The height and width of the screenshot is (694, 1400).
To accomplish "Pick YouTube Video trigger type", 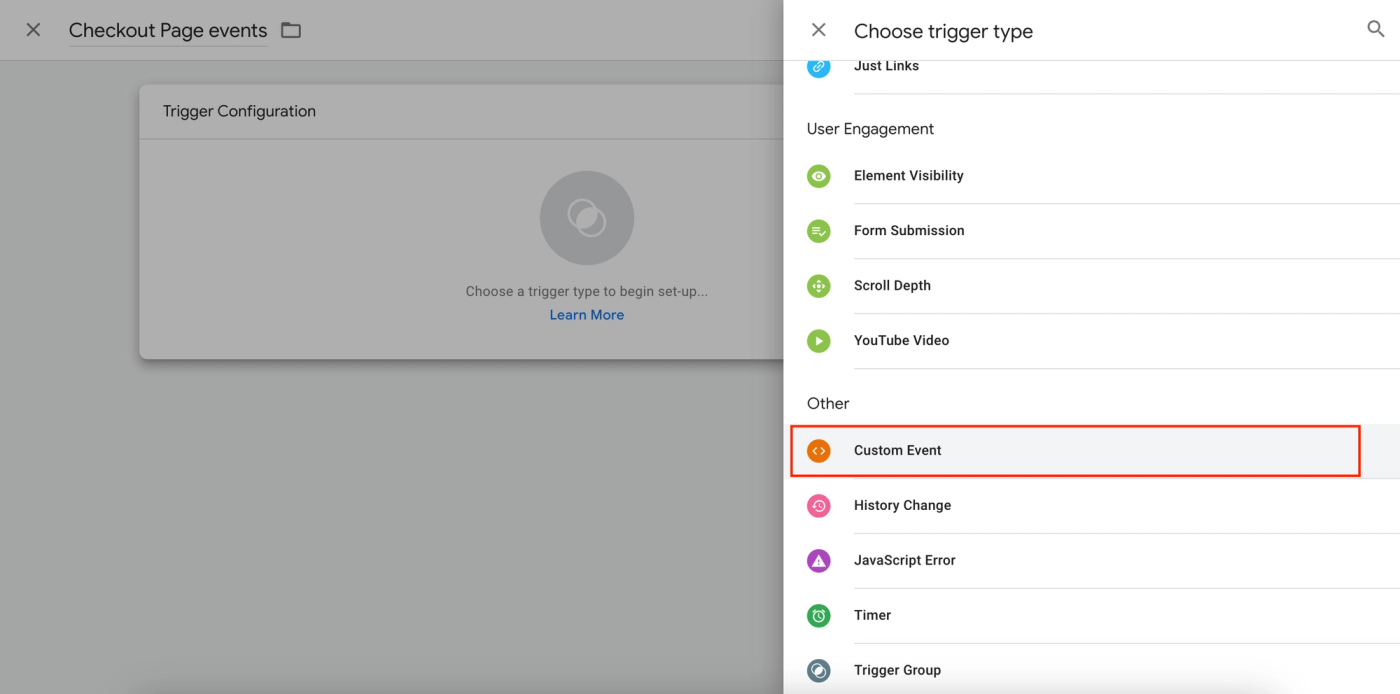I will click(1092, 341).
